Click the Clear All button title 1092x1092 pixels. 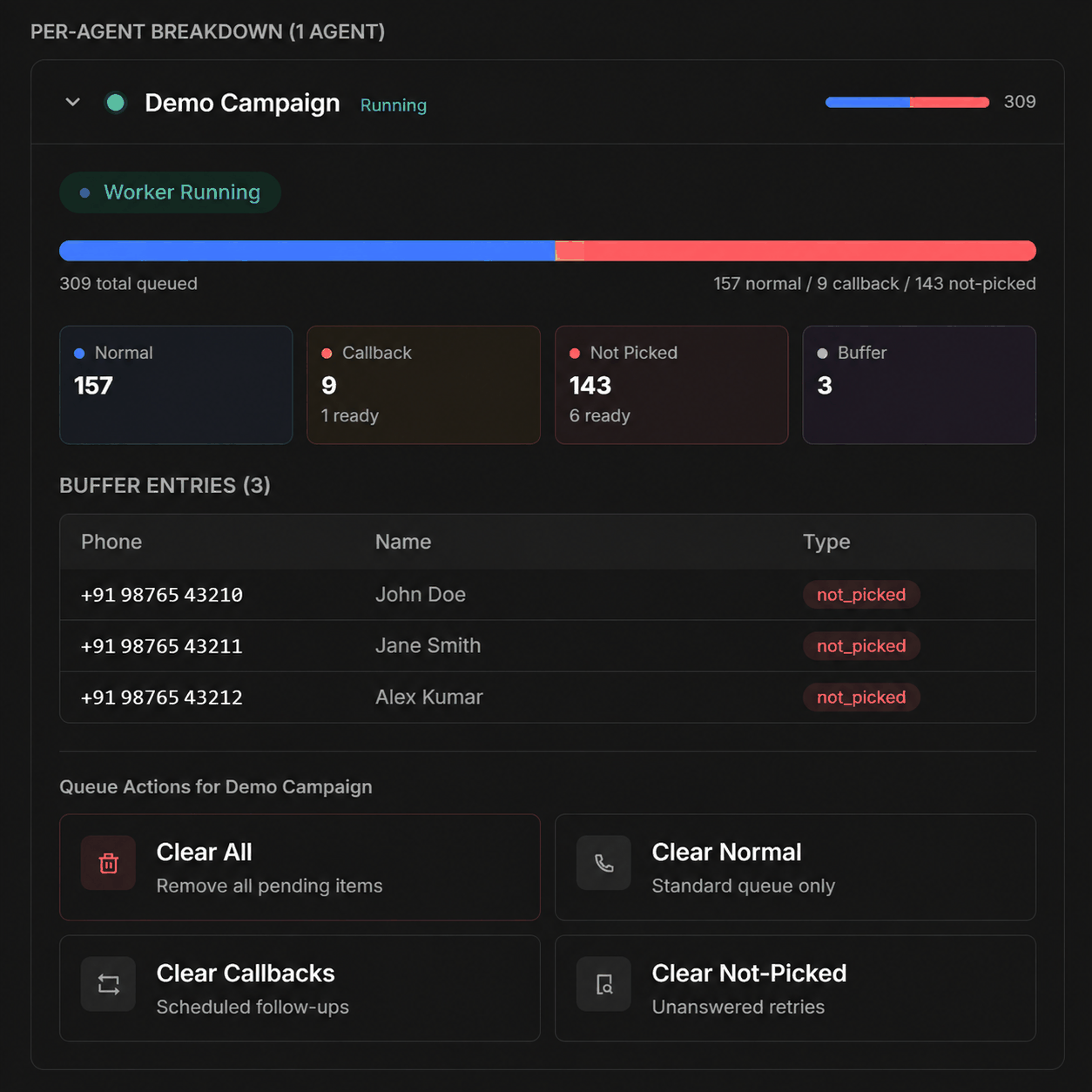204,852
